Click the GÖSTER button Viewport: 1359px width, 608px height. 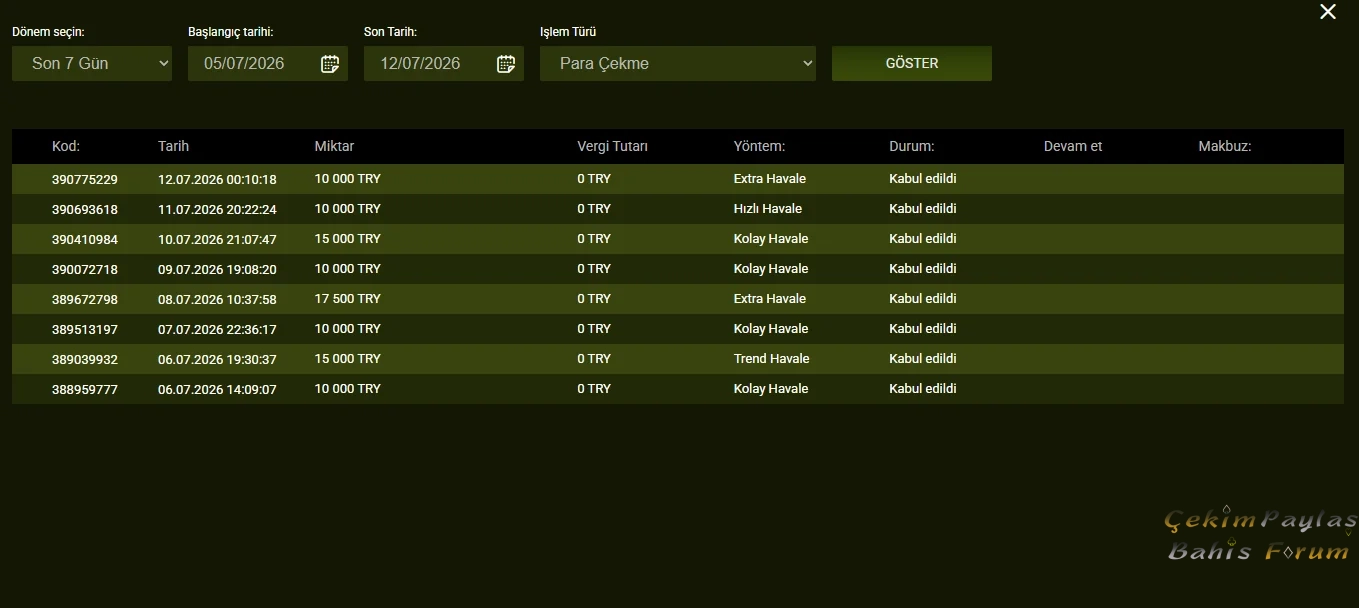[x=912, y=63]
